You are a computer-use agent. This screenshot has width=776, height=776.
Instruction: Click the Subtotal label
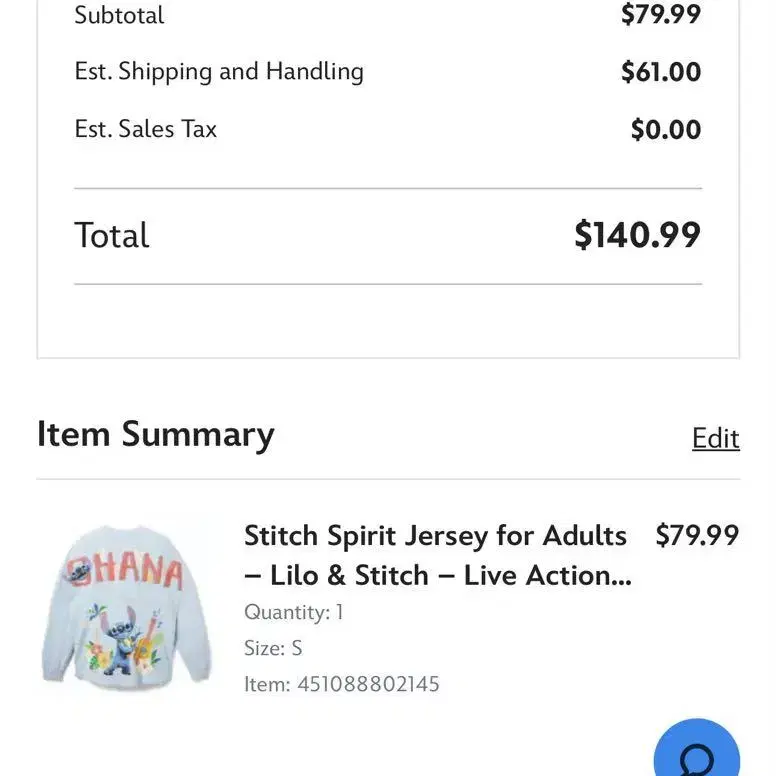119,15
